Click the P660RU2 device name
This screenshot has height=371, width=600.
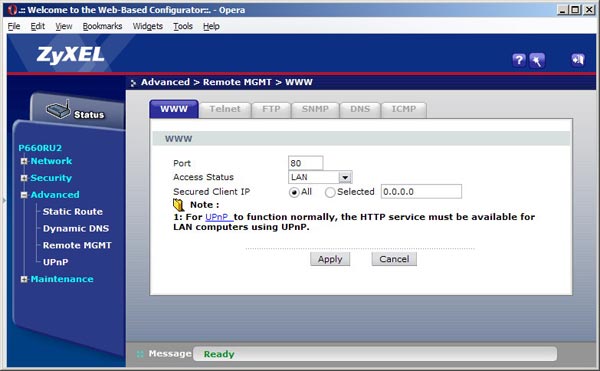[x=40, y=148]
